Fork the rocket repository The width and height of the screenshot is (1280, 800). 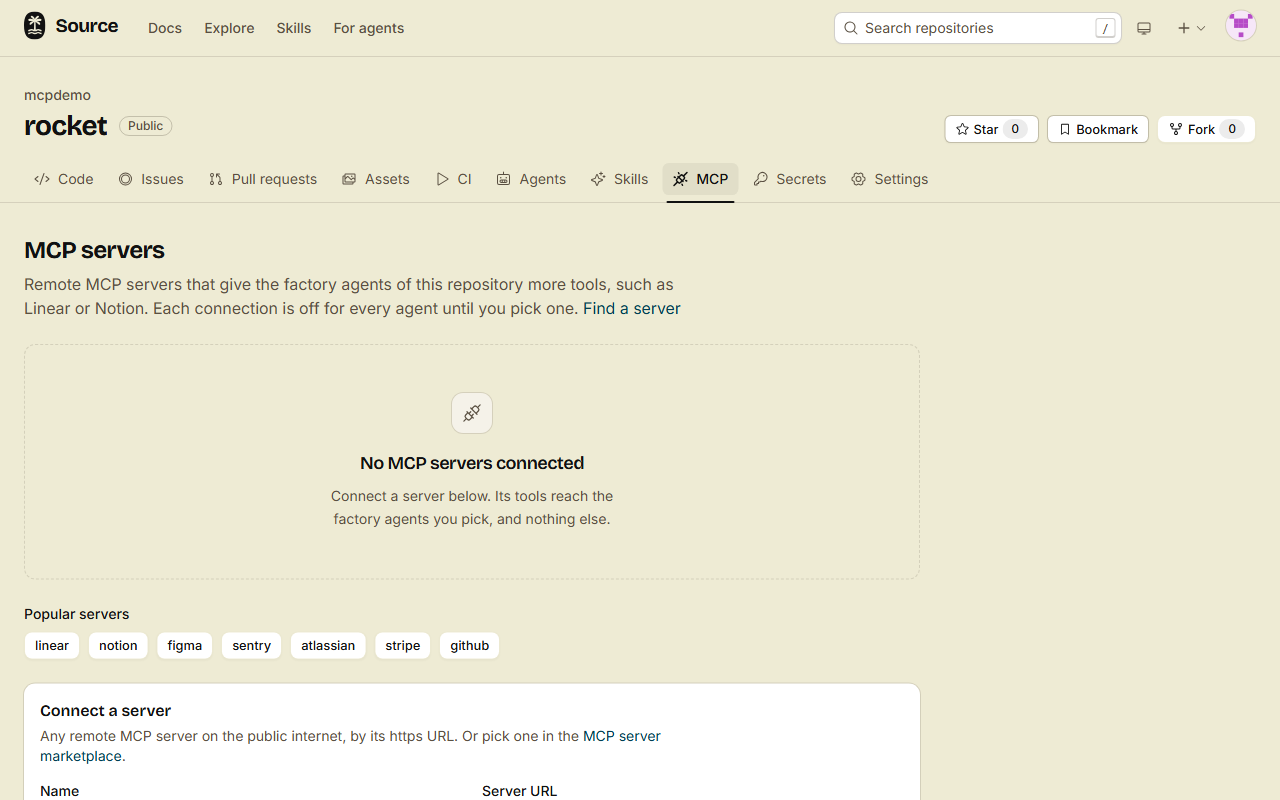tap(1206, 129)
